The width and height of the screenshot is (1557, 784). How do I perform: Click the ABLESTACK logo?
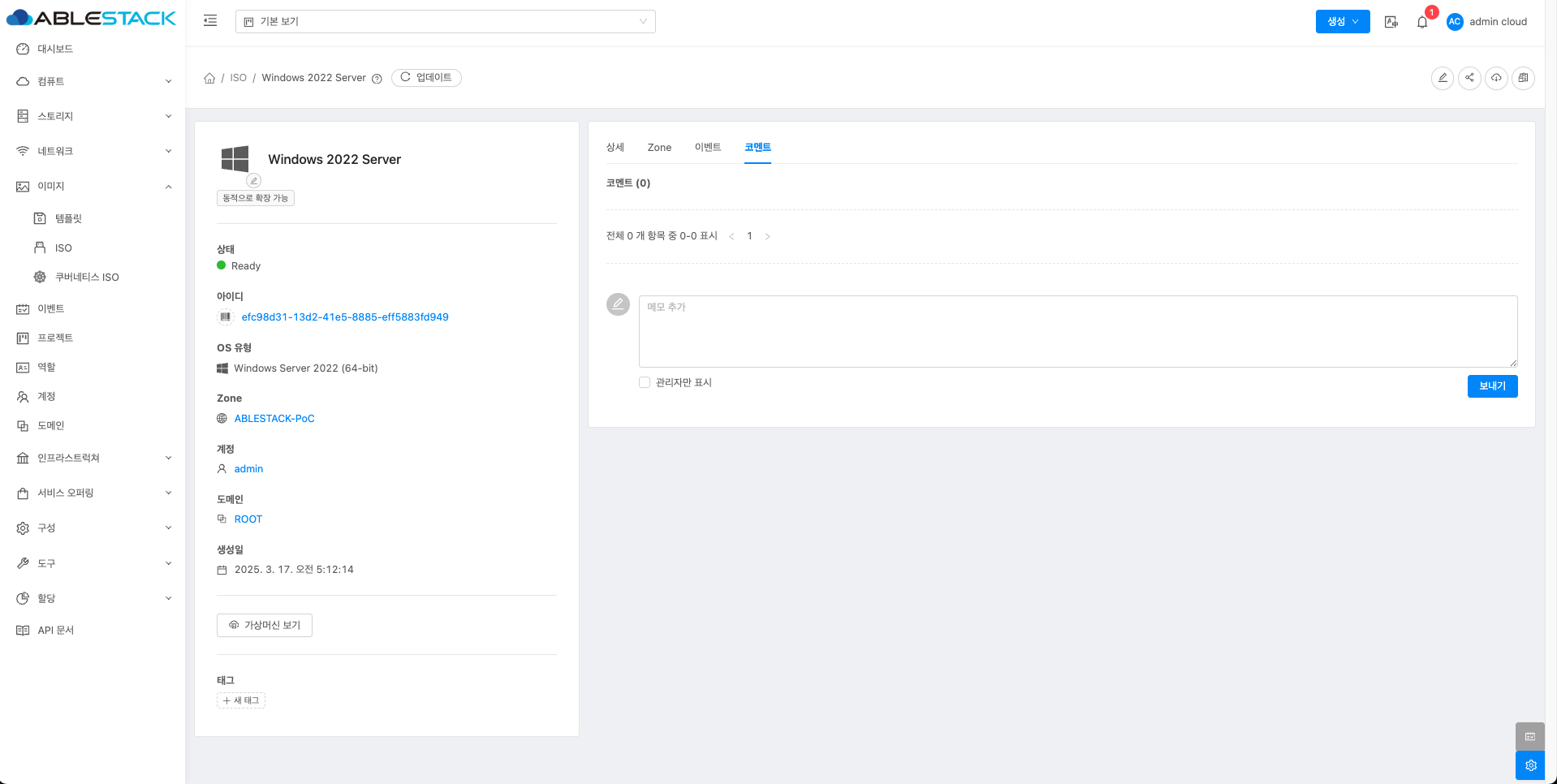(x=91, y=18)
